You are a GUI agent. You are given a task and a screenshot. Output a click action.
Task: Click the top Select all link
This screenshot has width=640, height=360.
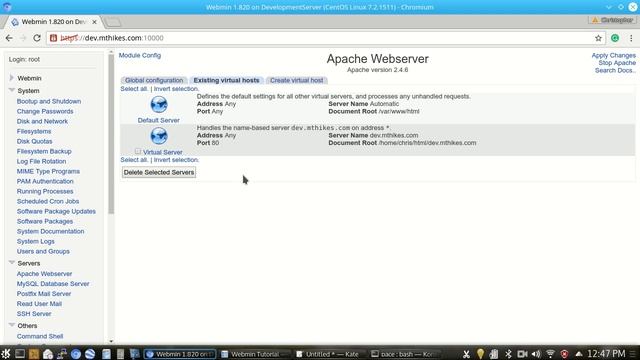(x=134, y=89)
